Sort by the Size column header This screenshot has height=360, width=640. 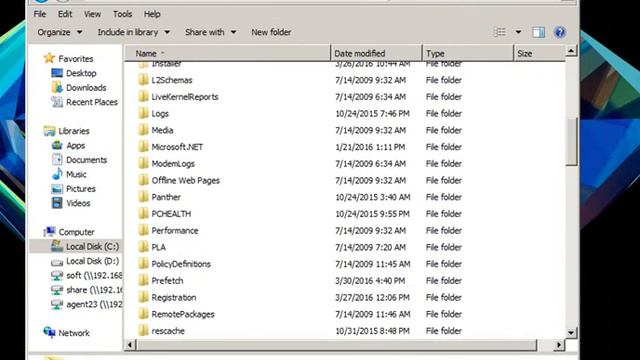[539, 53]
